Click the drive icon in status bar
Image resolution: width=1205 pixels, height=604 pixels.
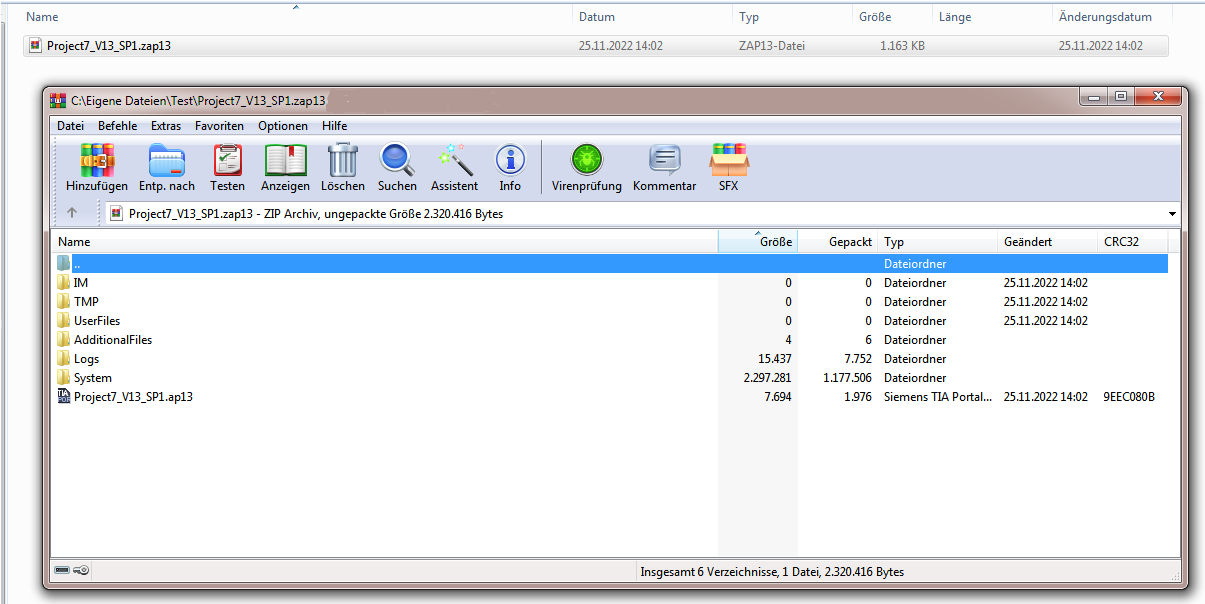pyautogui.click(x=62, y=571)
